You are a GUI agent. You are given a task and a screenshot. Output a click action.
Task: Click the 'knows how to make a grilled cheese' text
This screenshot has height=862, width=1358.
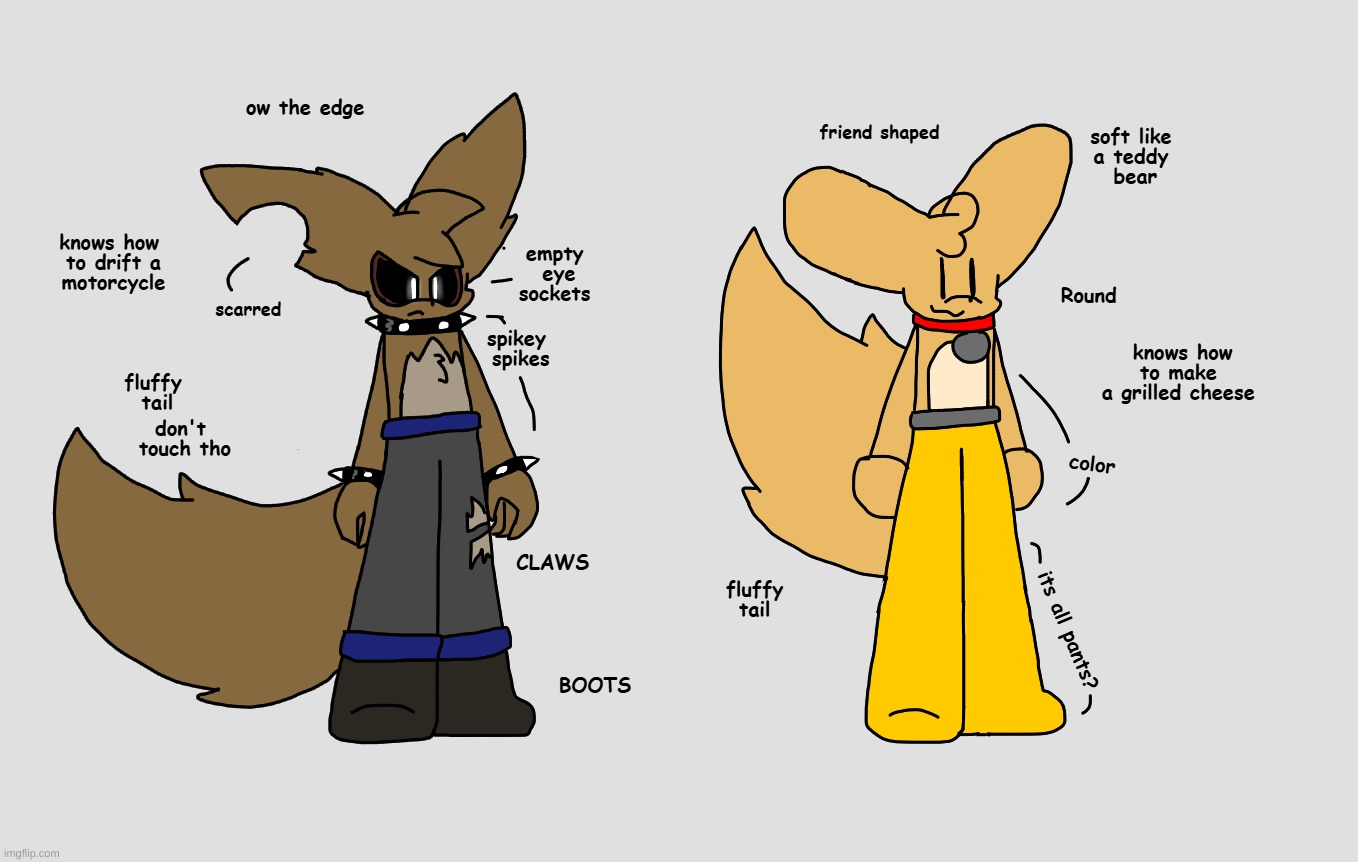coord(1178,373)
